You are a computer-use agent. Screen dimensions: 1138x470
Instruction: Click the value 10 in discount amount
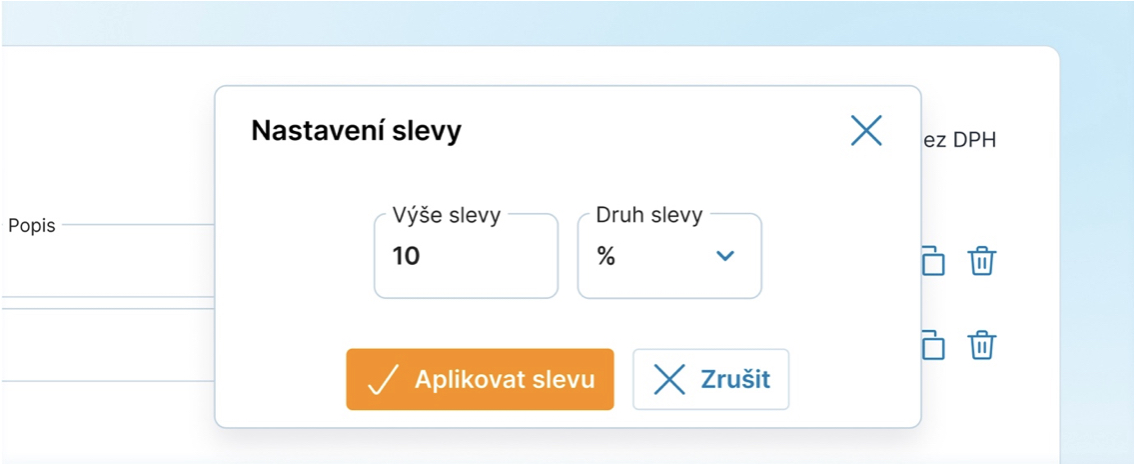coord(406,257)
